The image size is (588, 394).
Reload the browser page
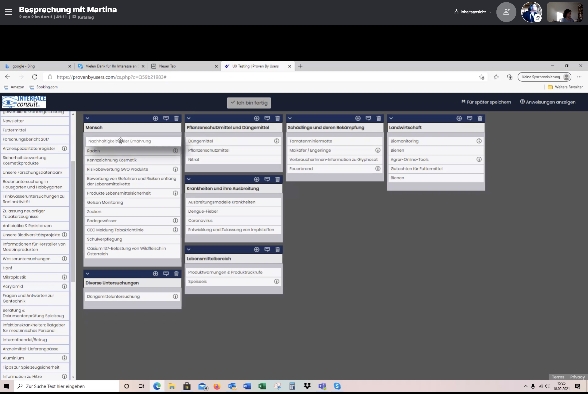click(x=34, y=77)
